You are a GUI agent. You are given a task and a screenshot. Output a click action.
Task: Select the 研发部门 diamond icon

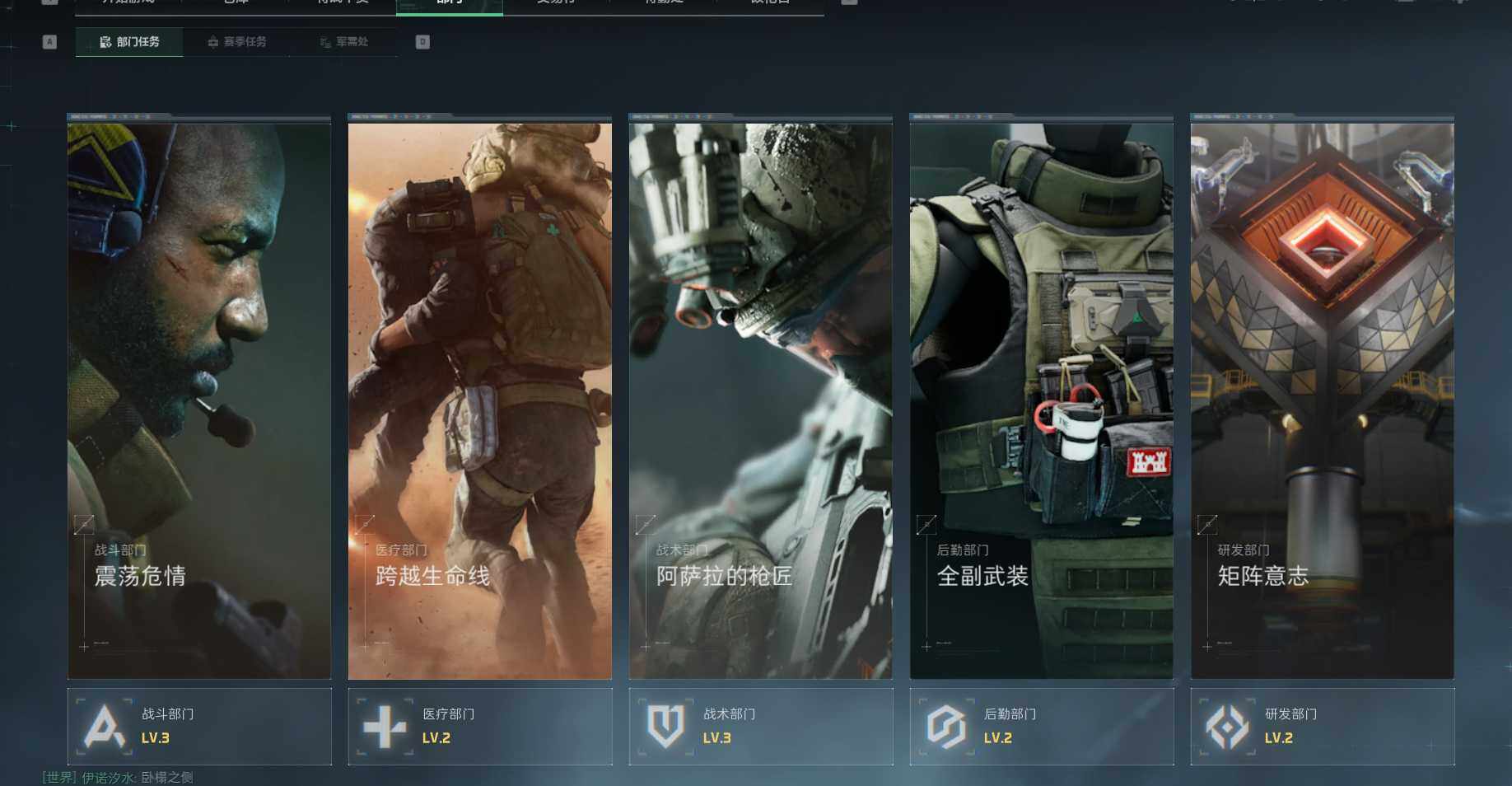[1227, 727]
